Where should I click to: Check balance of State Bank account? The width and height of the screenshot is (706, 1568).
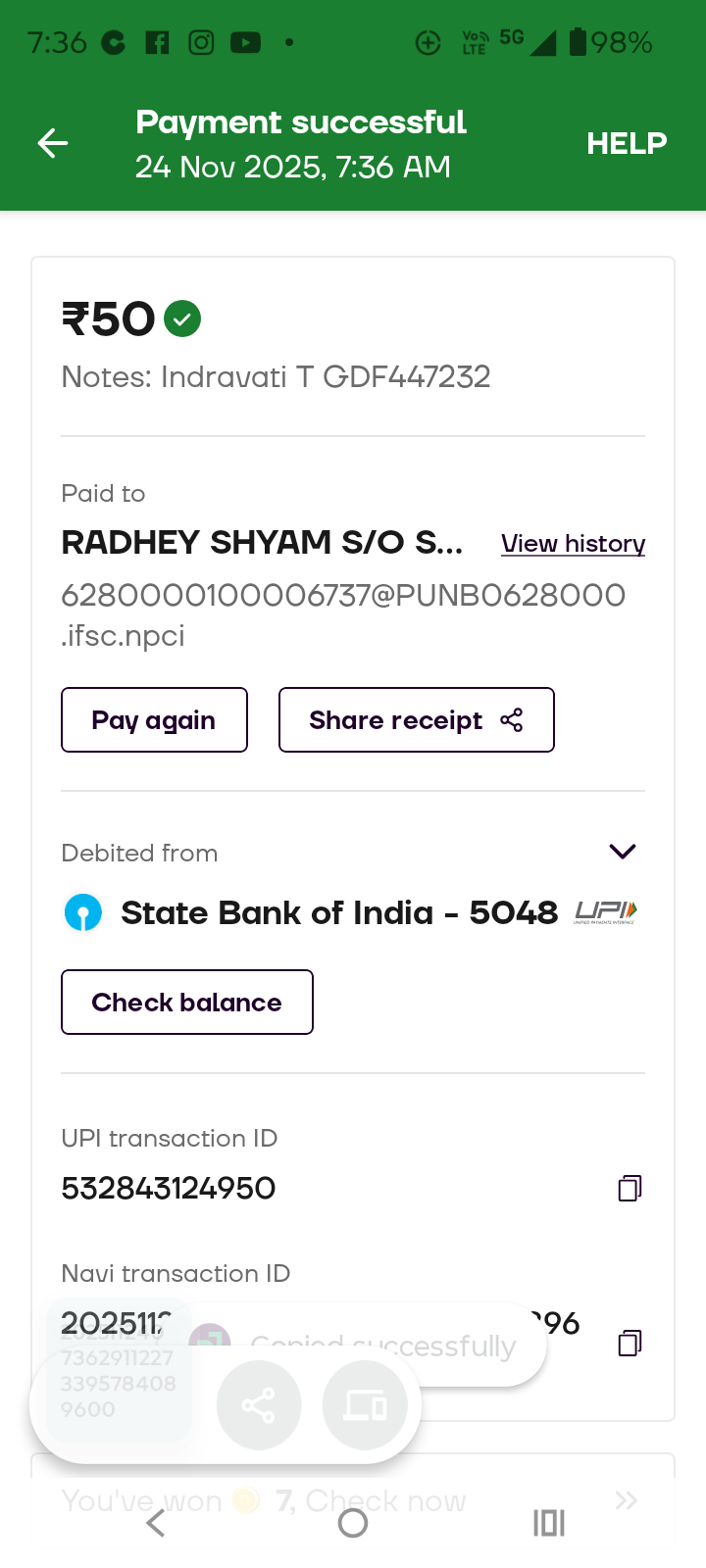point(186,1003)
